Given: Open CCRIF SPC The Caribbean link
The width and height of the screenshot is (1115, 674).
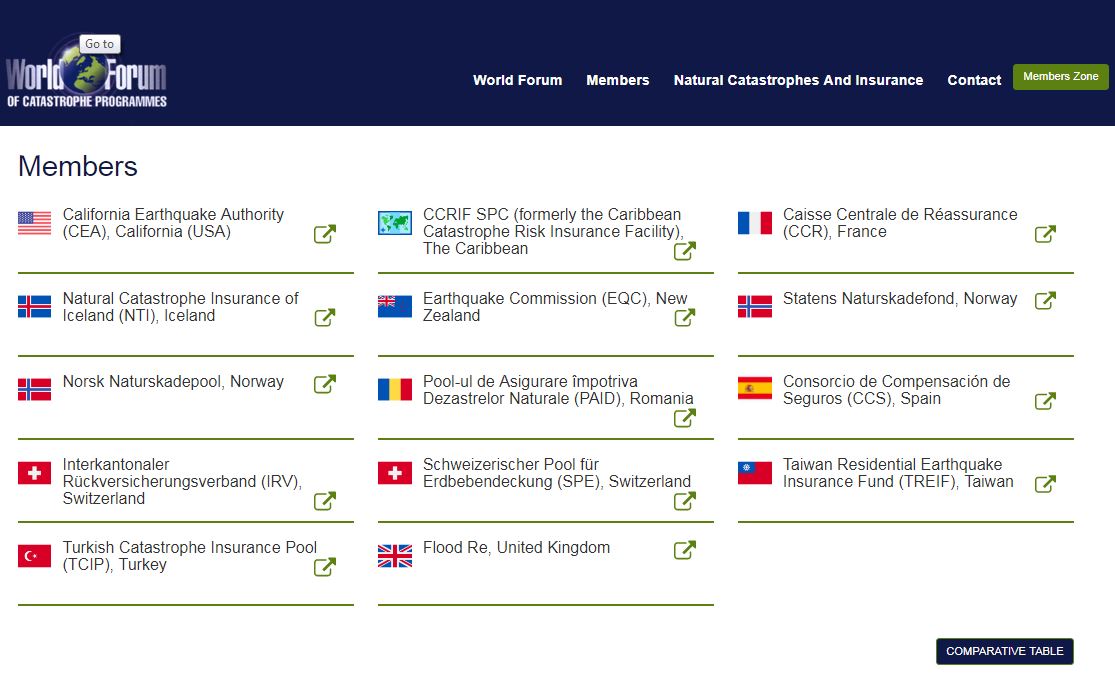Looking at the screenshot, I should tap(553, 232).
